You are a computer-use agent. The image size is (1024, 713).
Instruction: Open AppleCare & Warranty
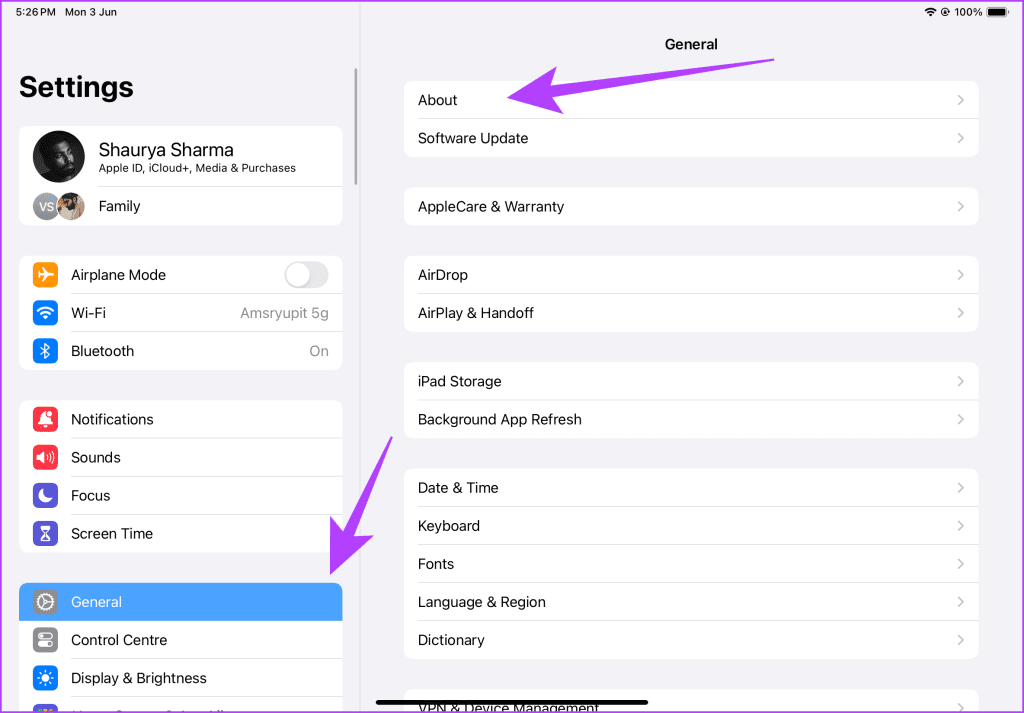[690, 206]
